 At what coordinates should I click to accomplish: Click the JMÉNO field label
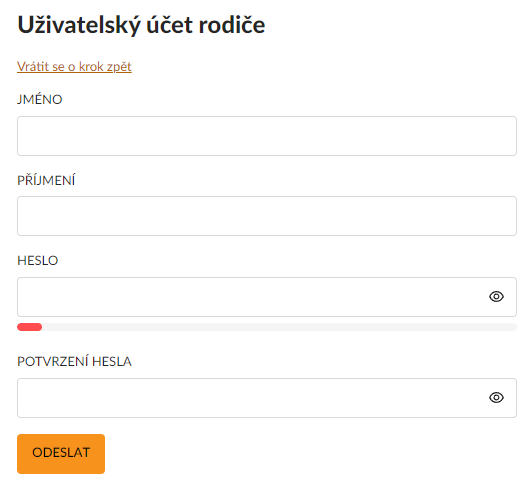(39, 99)
